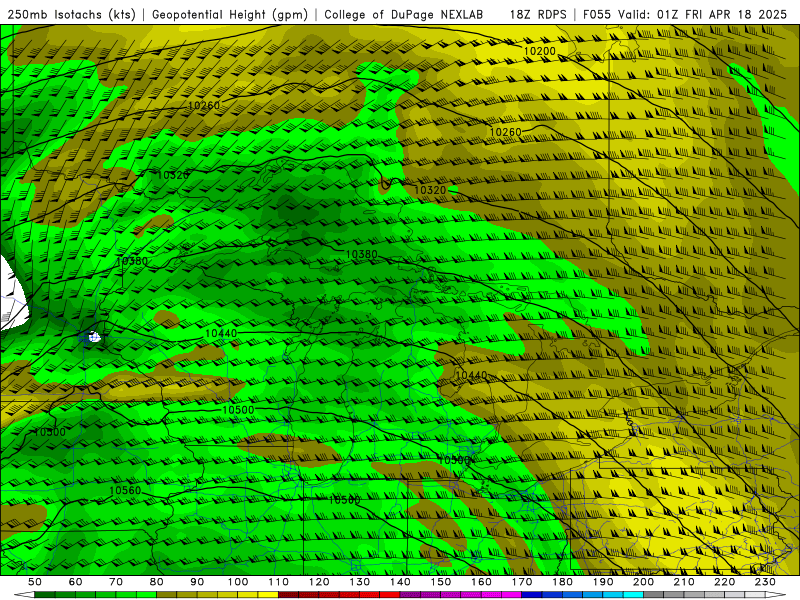Click the 110 knot colorbar label
This screenshot has height=600, width=800.
pyautogui.click(x=279, y=582)
